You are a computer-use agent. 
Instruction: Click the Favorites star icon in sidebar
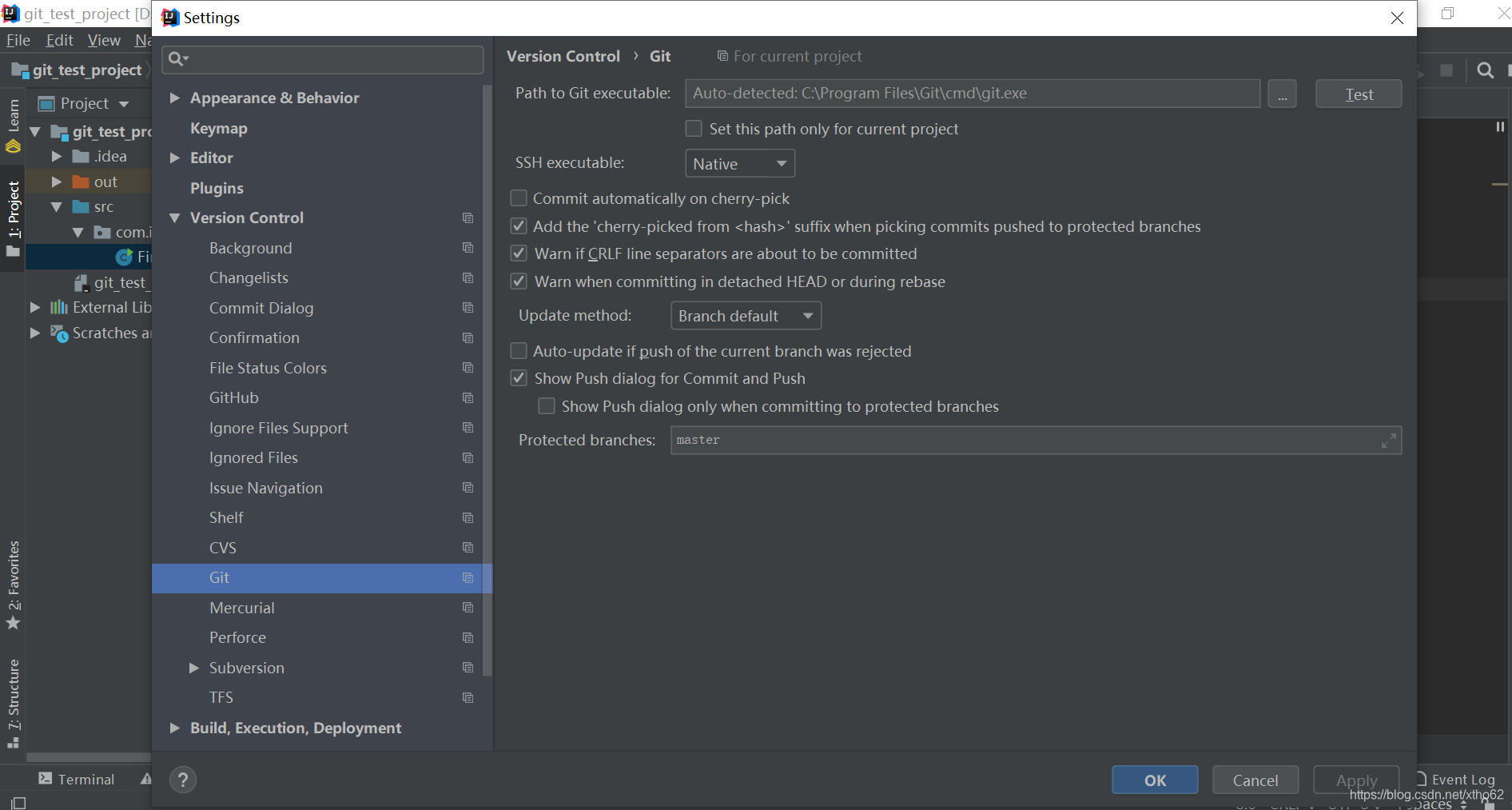pos(13,623)
